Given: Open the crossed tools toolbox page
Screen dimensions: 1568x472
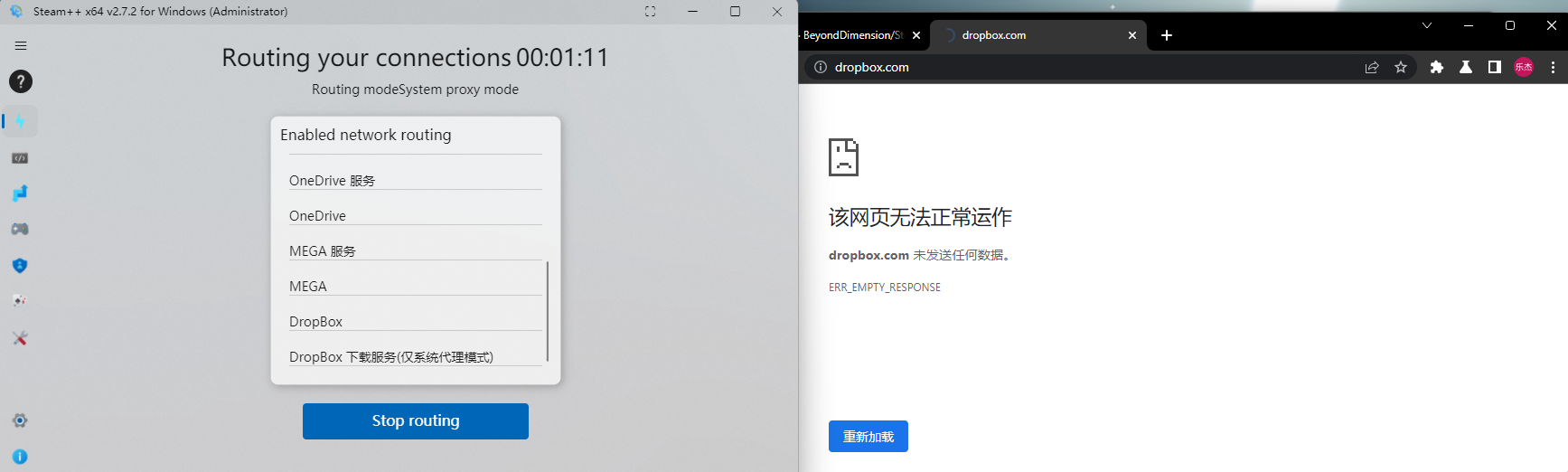Looking at the screenshot, I should (x=20, y=338).
